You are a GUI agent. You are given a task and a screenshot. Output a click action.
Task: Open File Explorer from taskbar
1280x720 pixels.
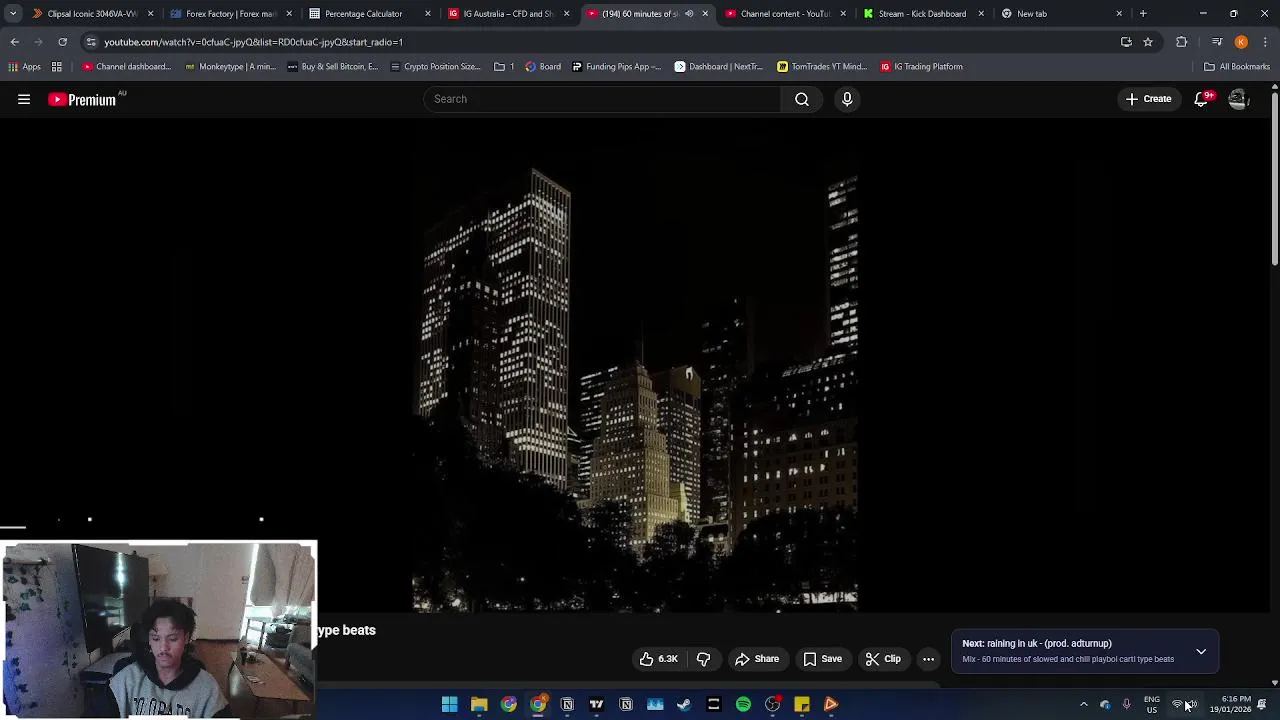tap(479, 705)
